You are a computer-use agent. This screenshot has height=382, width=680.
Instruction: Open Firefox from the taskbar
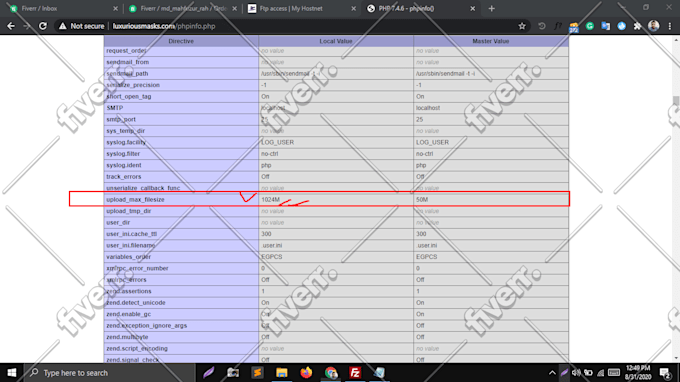click(x=306, y=372)
